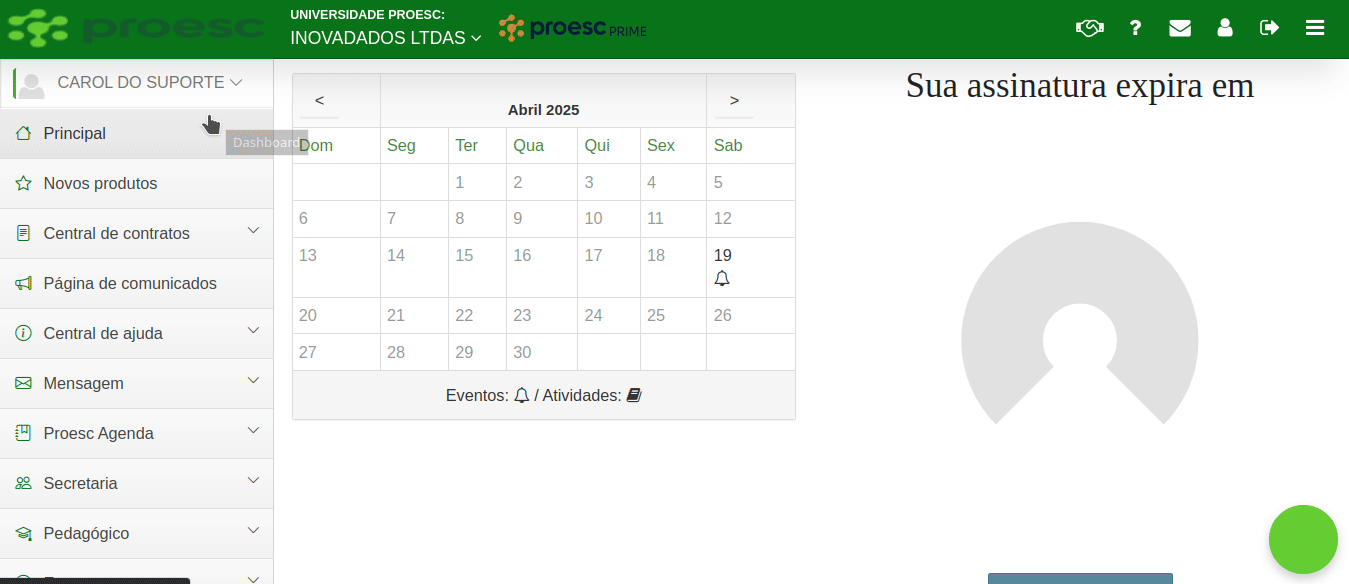Screen dimensions: 1349x584
Task: Click the Proesc Prime logo
Action: (x=573, y=29)
